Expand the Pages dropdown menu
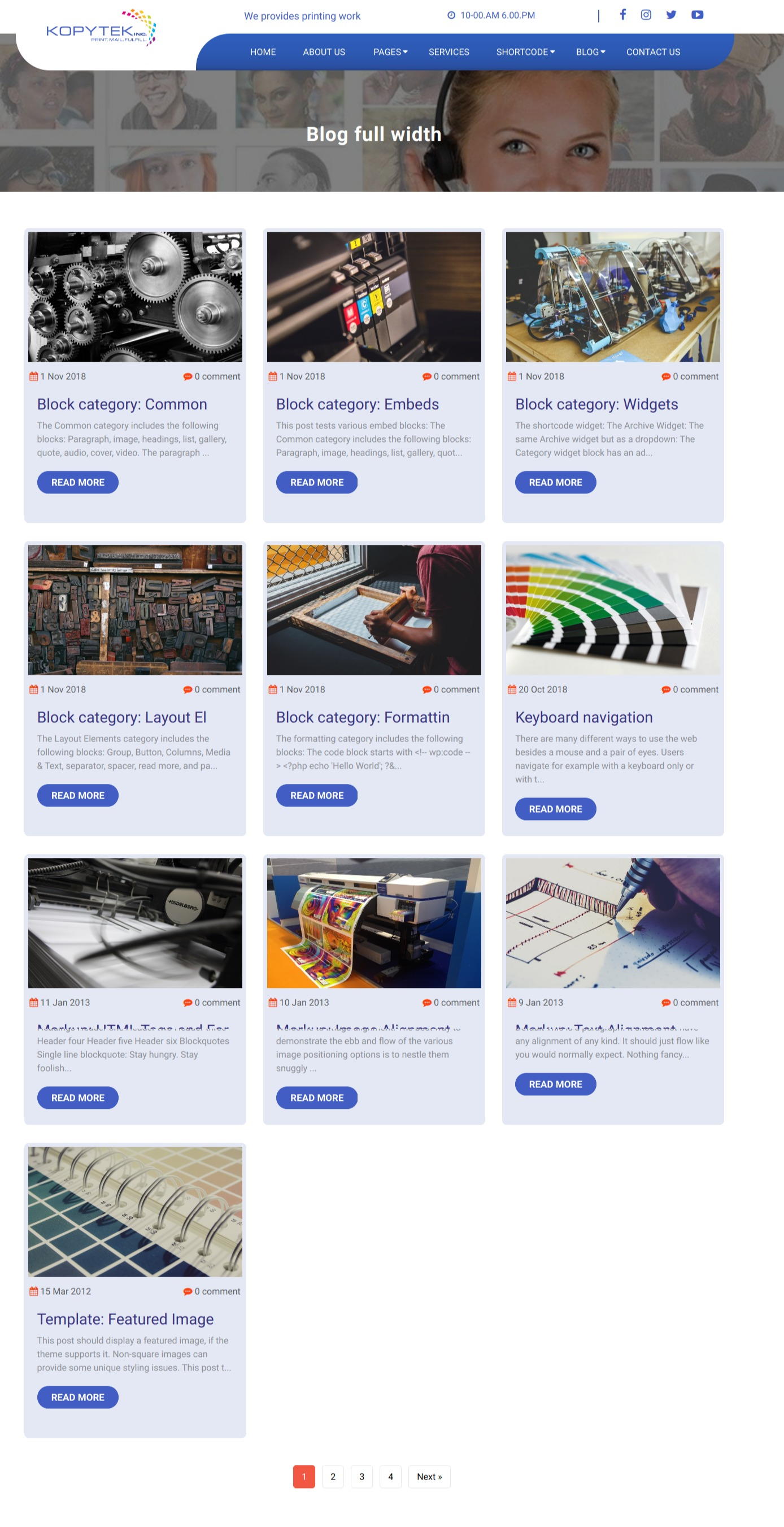This screenshot has width=784, height=1527. (x=390, y=52)
